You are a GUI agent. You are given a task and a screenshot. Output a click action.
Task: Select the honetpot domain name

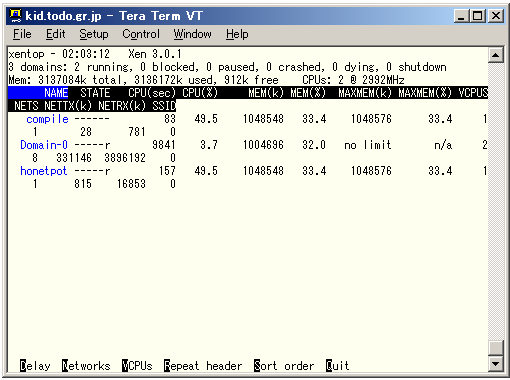pyautogui.click(x=44, y=171)
